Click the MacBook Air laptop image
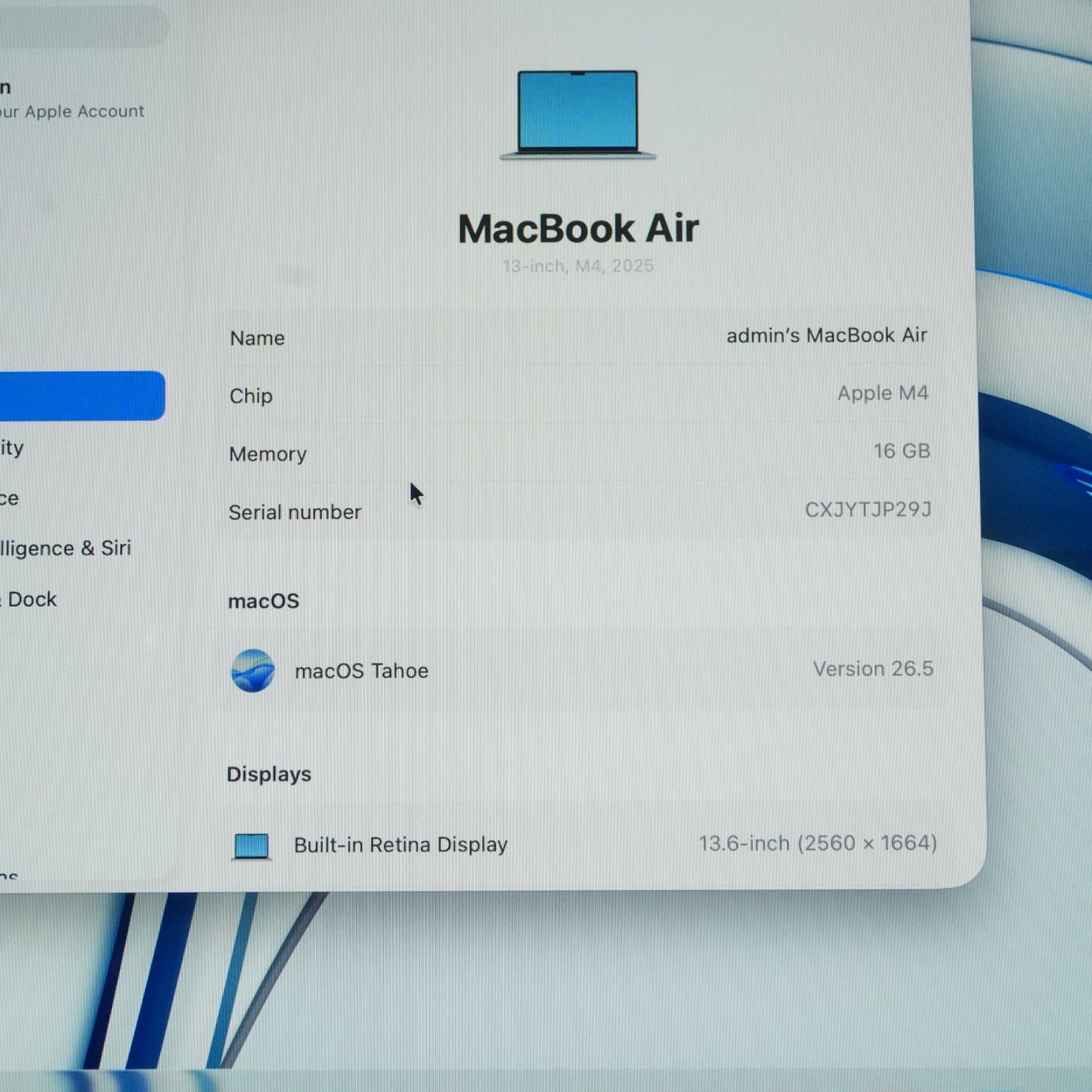 (577, 115)
